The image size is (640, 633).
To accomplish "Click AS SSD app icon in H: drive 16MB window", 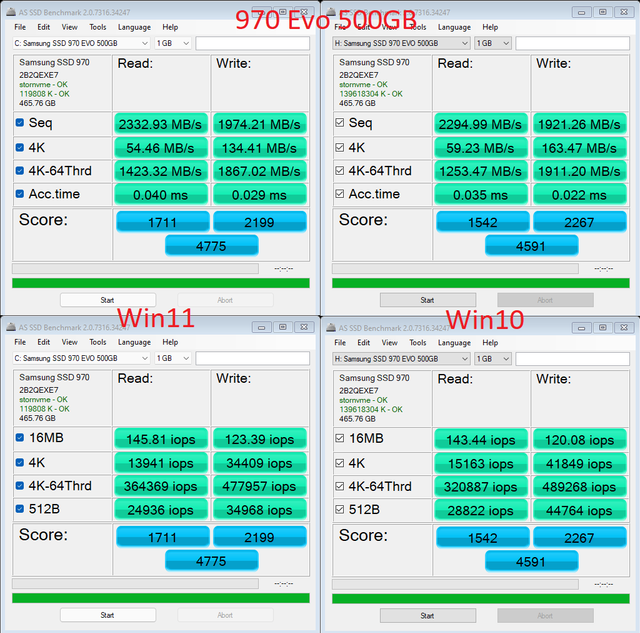I will [331, 327].
